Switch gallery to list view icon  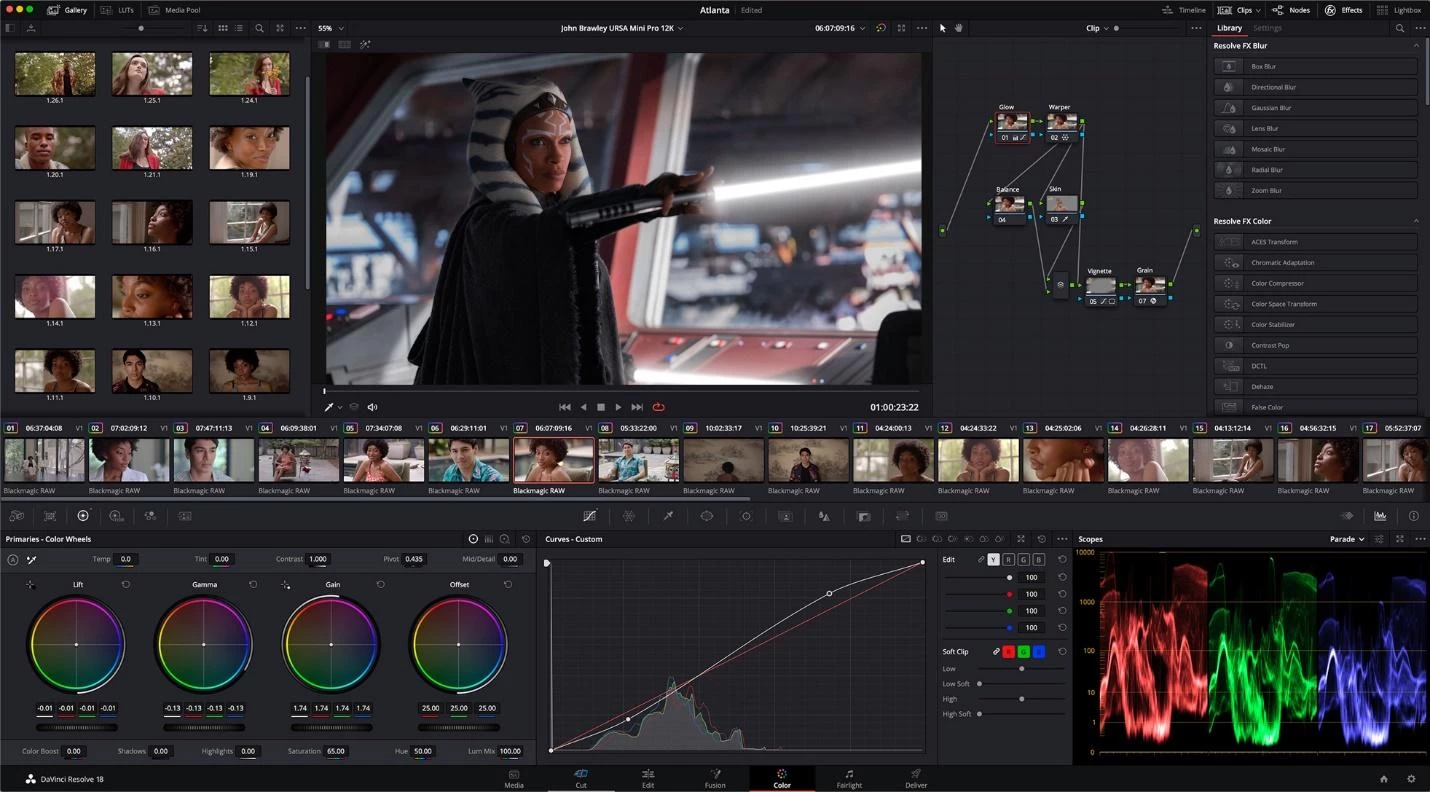pos(239,28)
